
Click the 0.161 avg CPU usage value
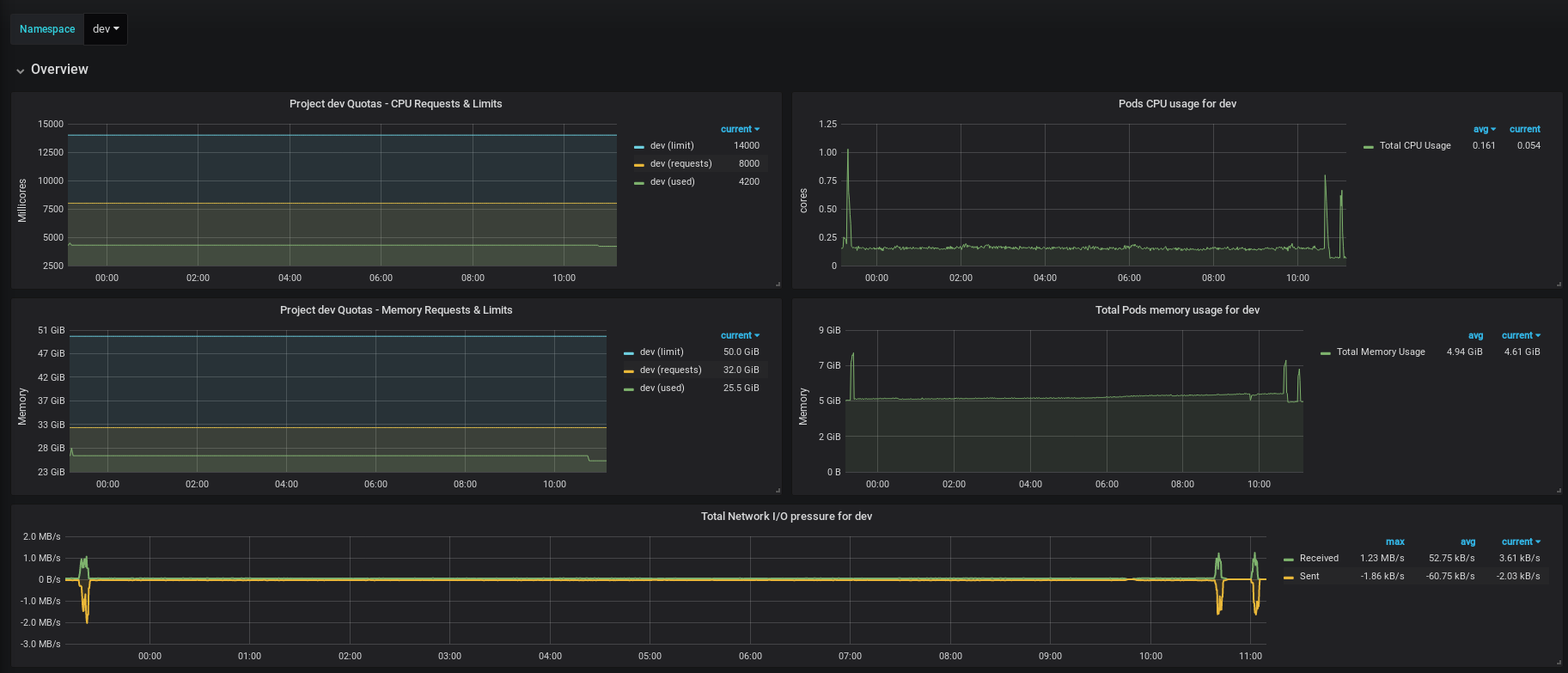tap(1484, 146)
